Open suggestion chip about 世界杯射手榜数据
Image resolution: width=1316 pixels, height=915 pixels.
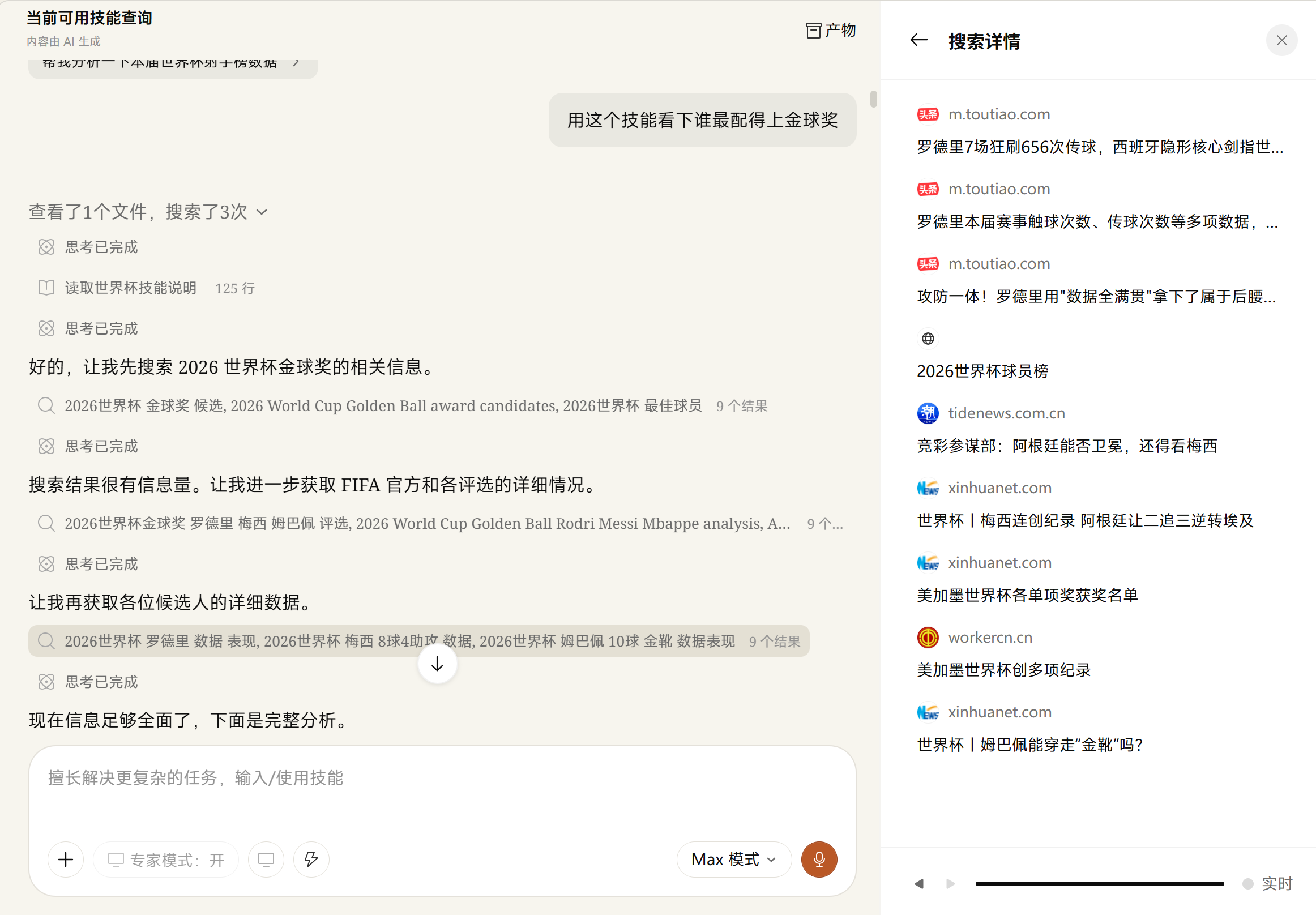pos(173,66)
